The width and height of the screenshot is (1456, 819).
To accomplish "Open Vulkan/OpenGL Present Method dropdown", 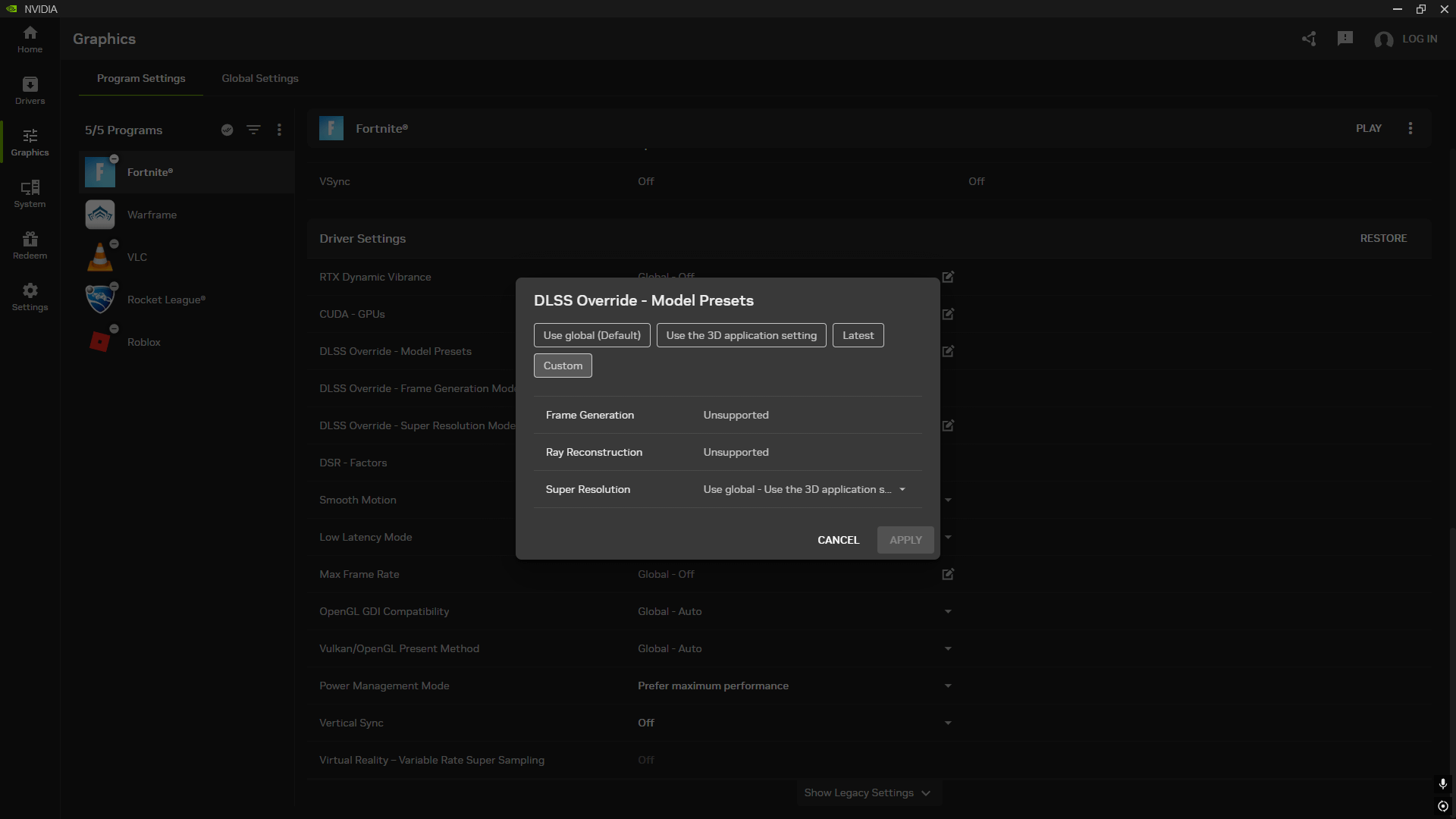I will pos(948,648).
